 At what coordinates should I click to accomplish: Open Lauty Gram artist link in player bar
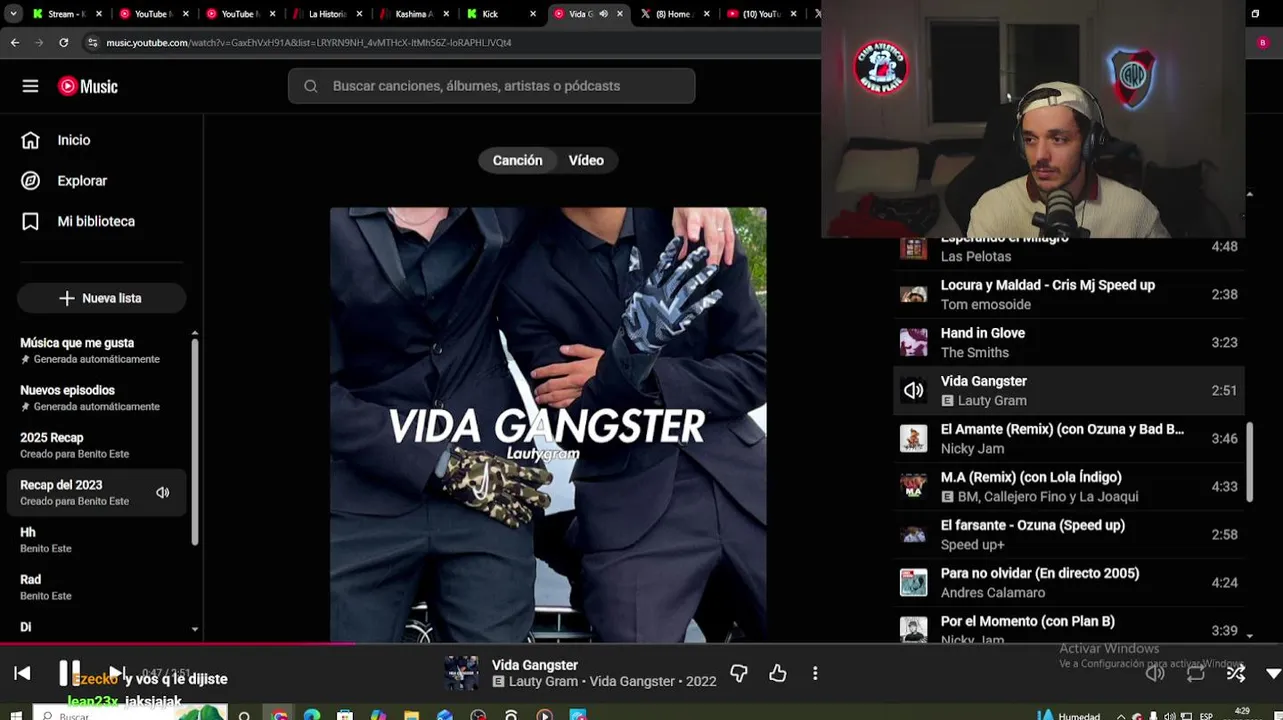click(x=543, y=682)
